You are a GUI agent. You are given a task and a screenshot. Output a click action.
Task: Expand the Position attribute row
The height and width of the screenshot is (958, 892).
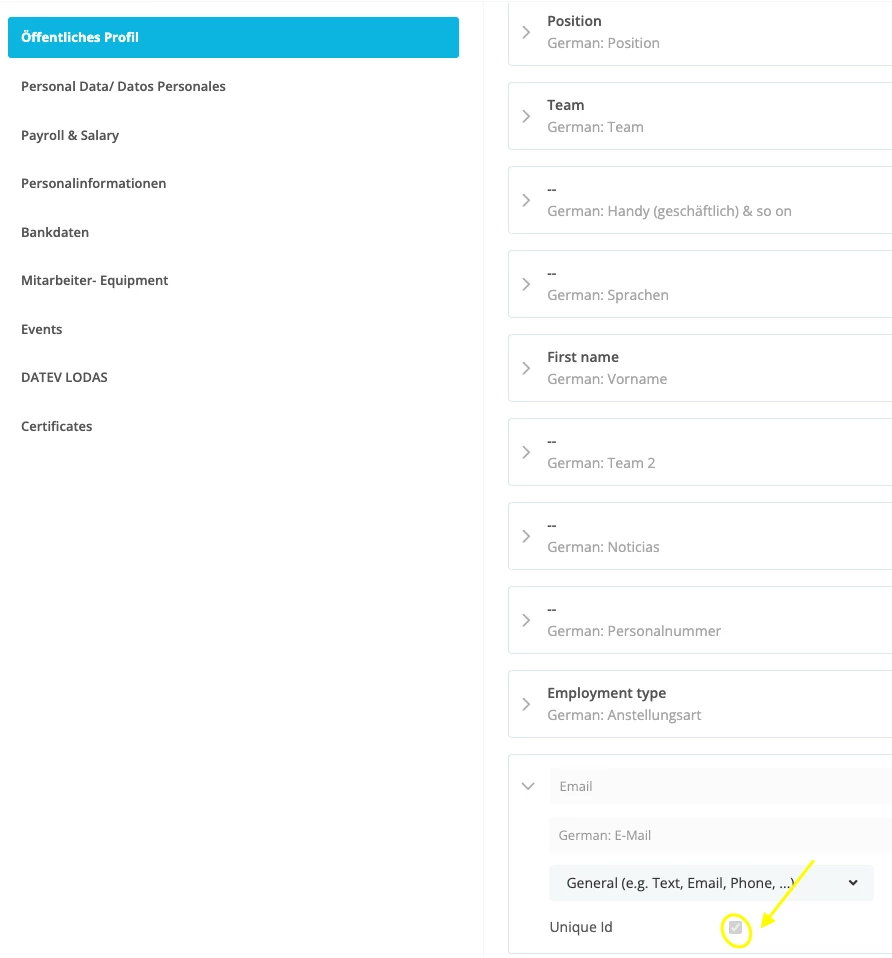click(x=700, y=32)
